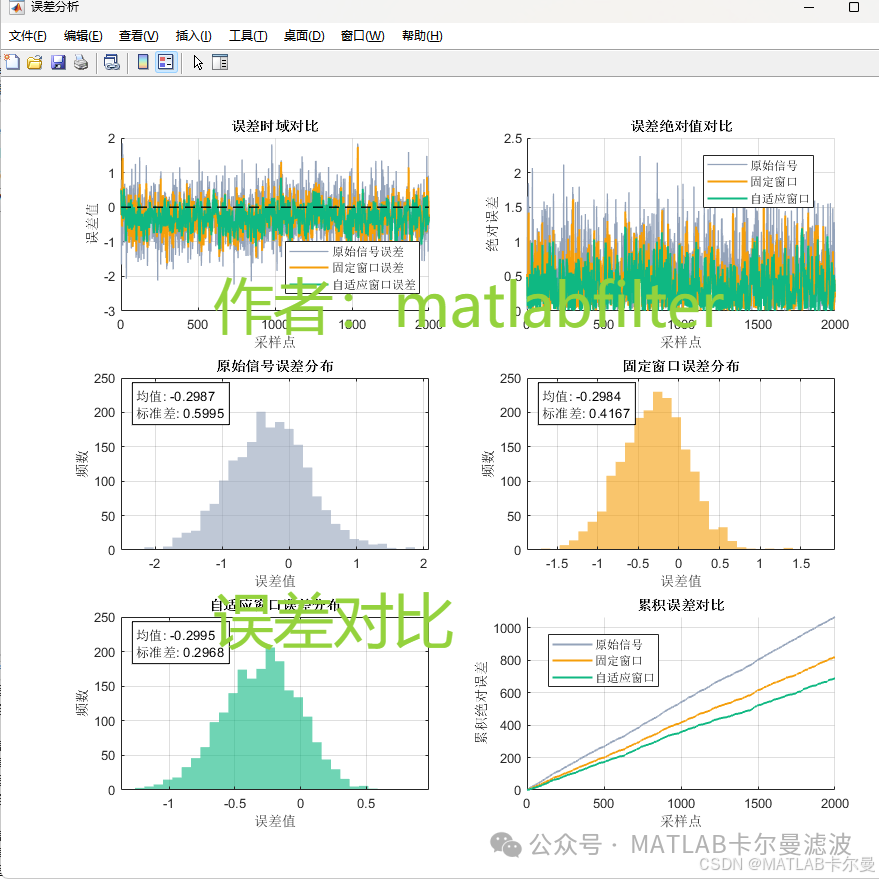879x879 pixels.
Task: Select the 原始信号误差分布 title
Action: [275, 366]
